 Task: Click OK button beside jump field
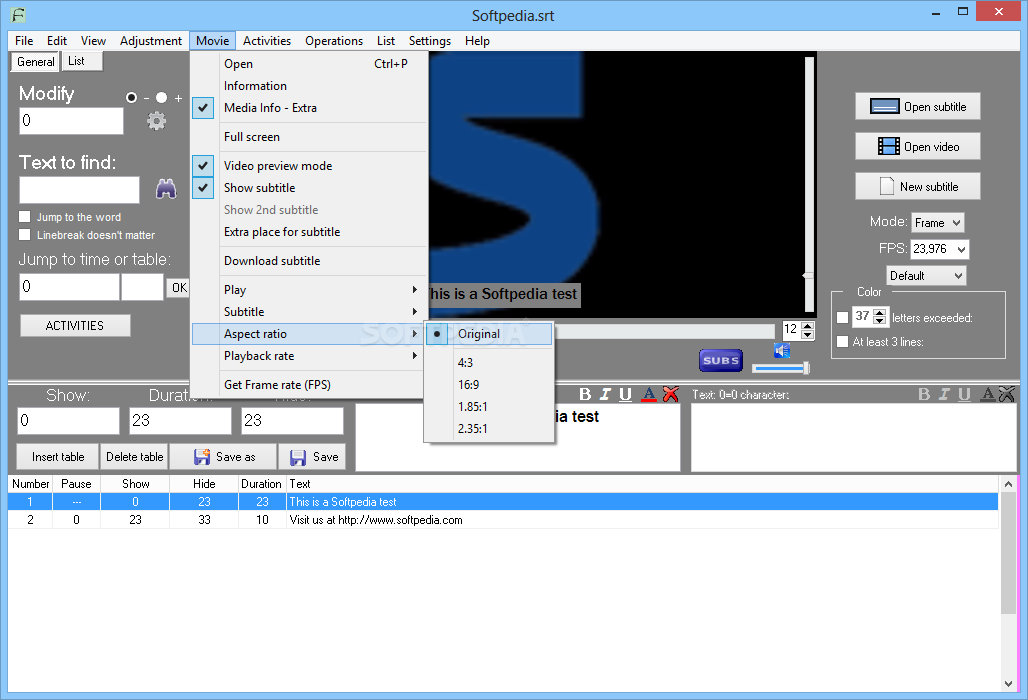[179, 288]
